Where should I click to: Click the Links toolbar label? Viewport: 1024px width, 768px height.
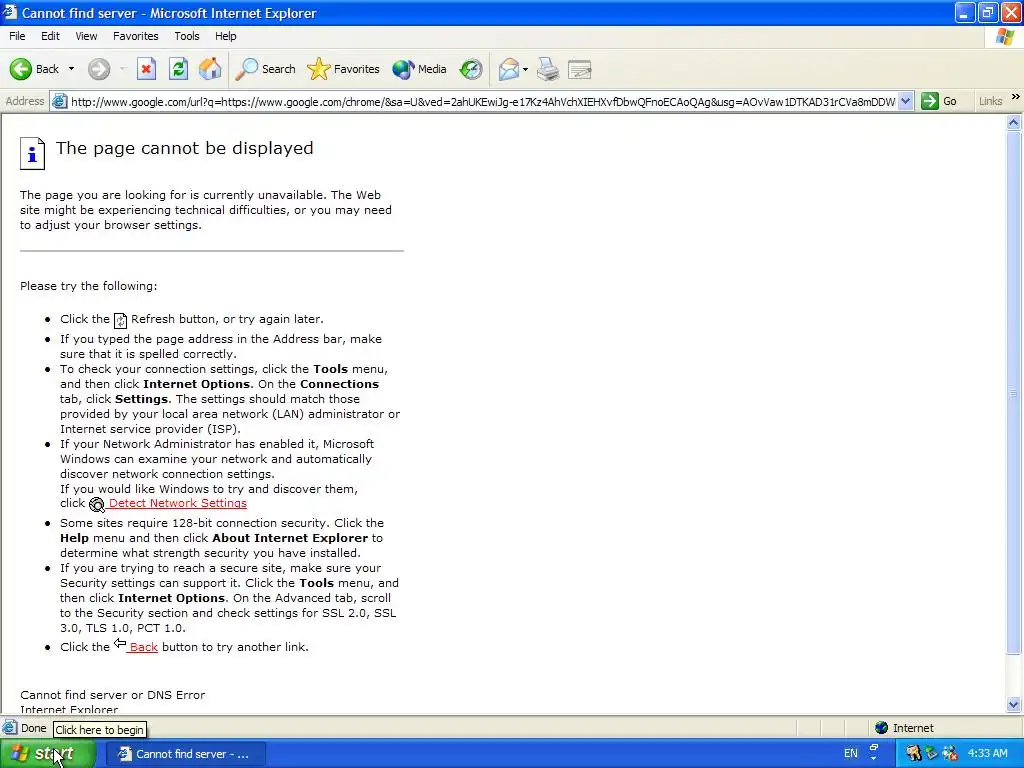(990, 101)
